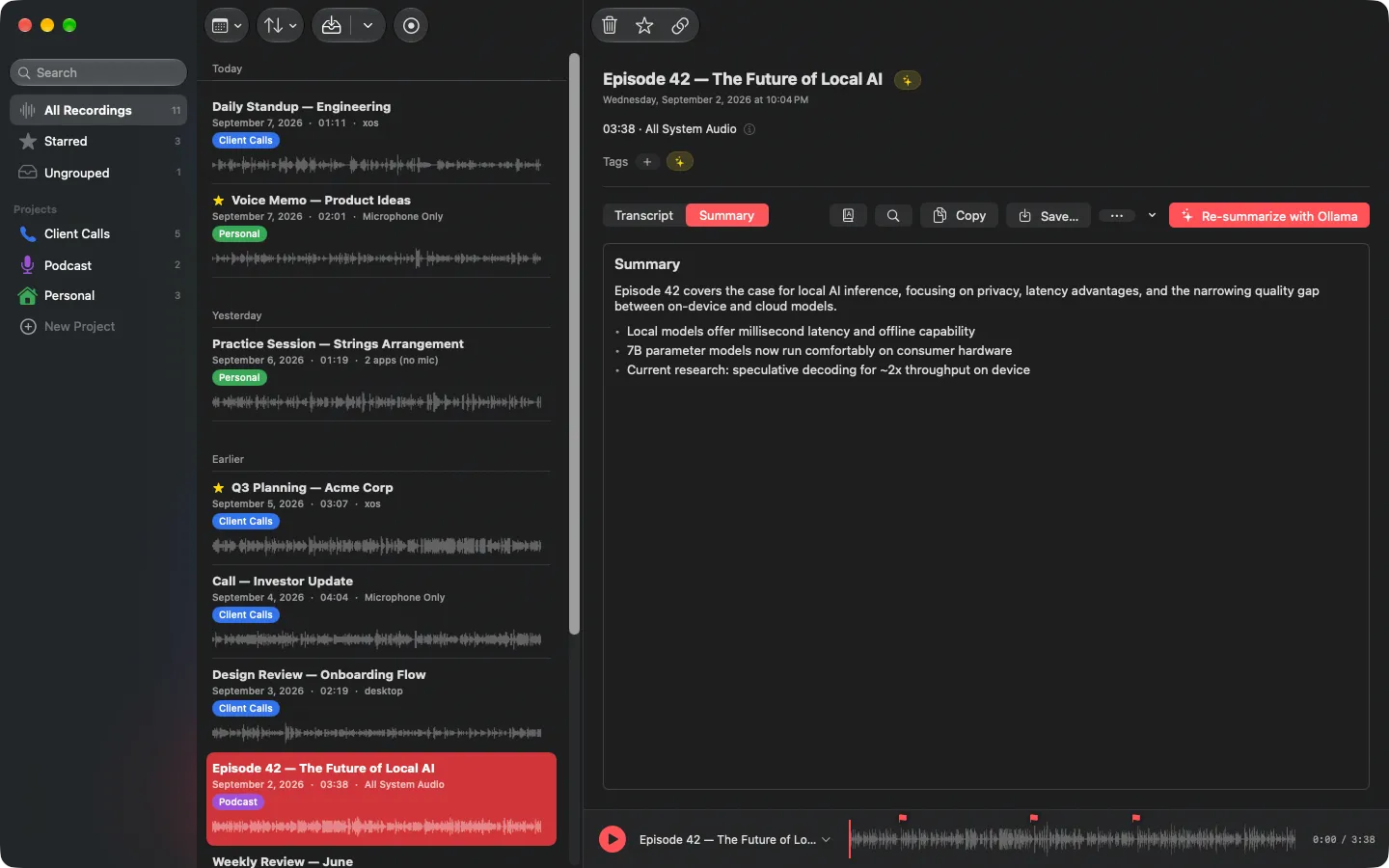Image resolution: width=1389 pixels, height=868 pixels.
Task: Select the Summary tab
Action: coord(726,216)
